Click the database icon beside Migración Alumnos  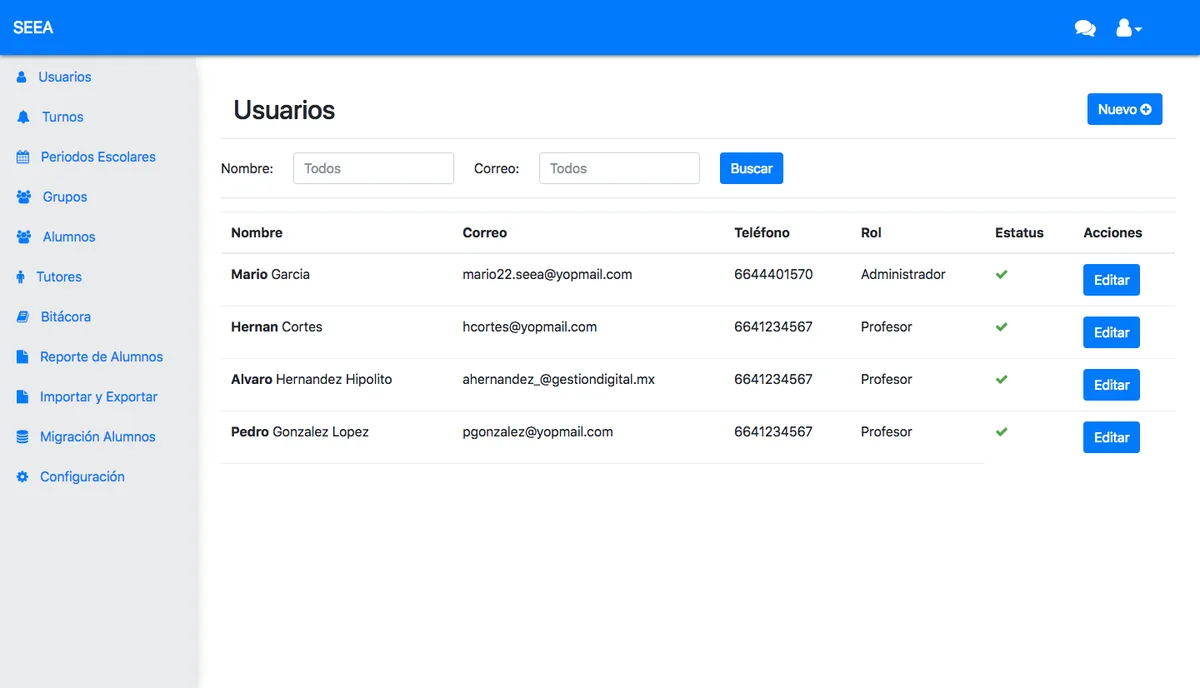(x=22, y=437)
